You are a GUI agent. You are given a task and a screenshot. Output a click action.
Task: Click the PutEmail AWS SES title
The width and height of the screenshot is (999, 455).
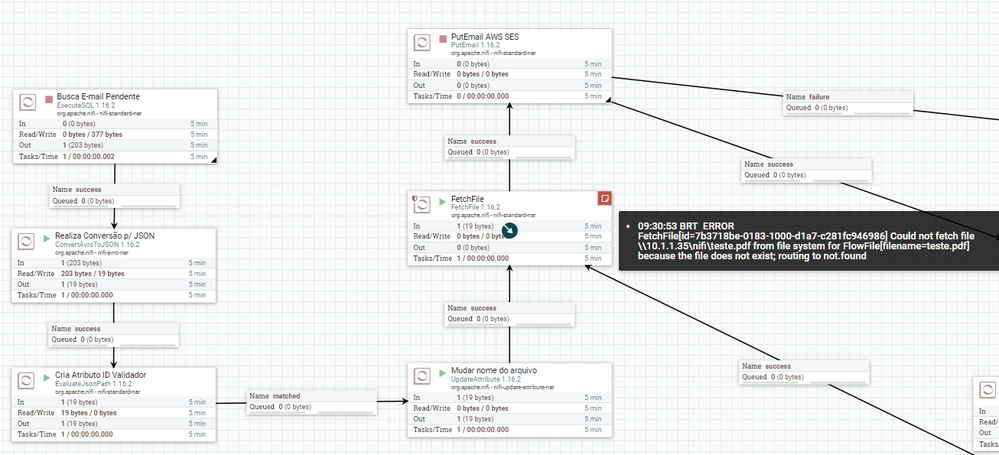pos(485,37)
